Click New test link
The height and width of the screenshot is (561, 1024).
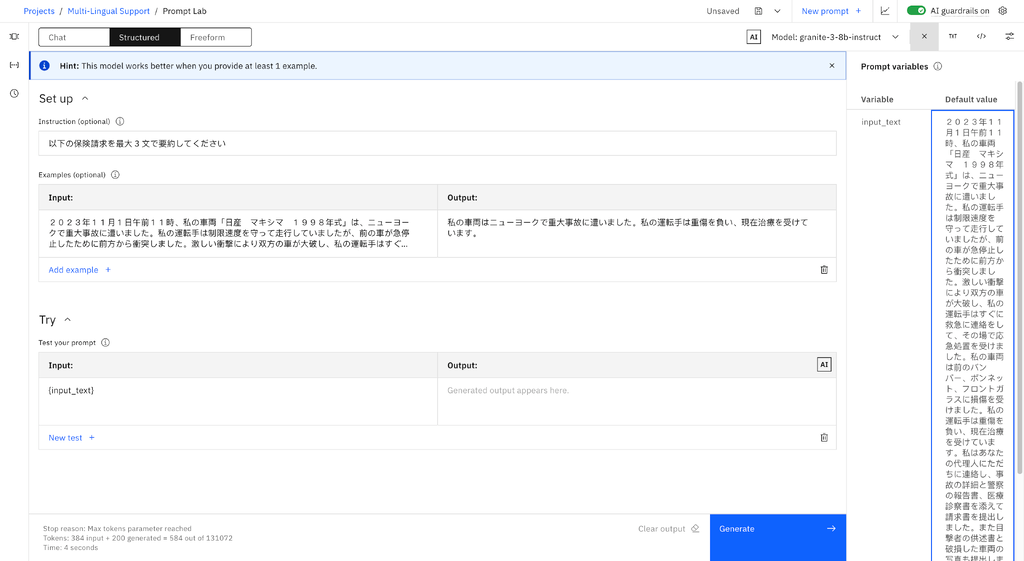(71, 438)
